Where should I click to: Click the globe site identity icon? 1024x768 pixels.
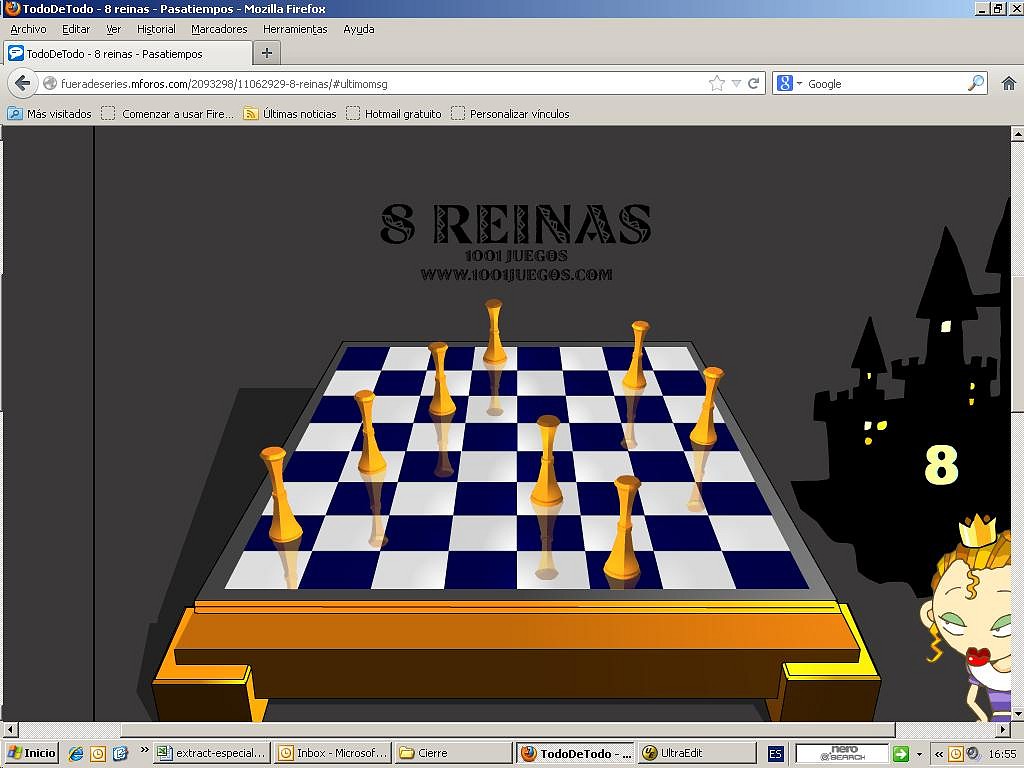[x=50, y=84]
